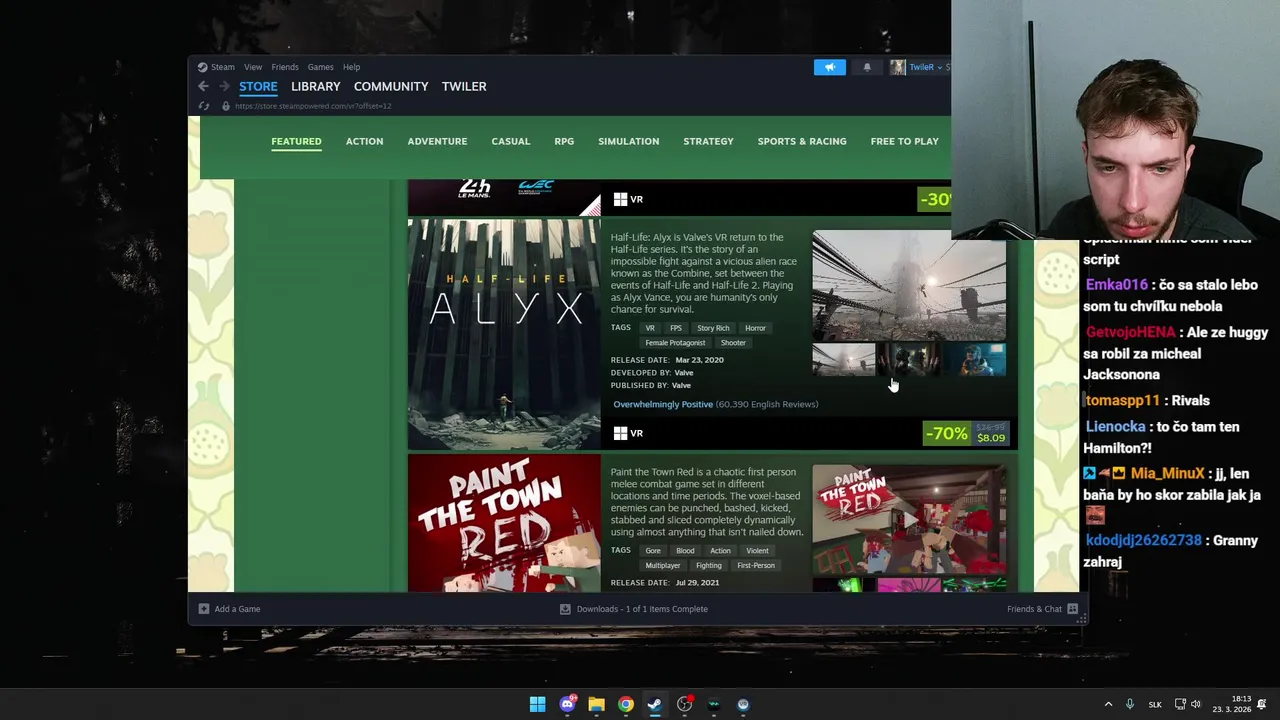This screenshot has width=1280, height=720.
Task: Select the RPG category tab
Action: [564, 141]
